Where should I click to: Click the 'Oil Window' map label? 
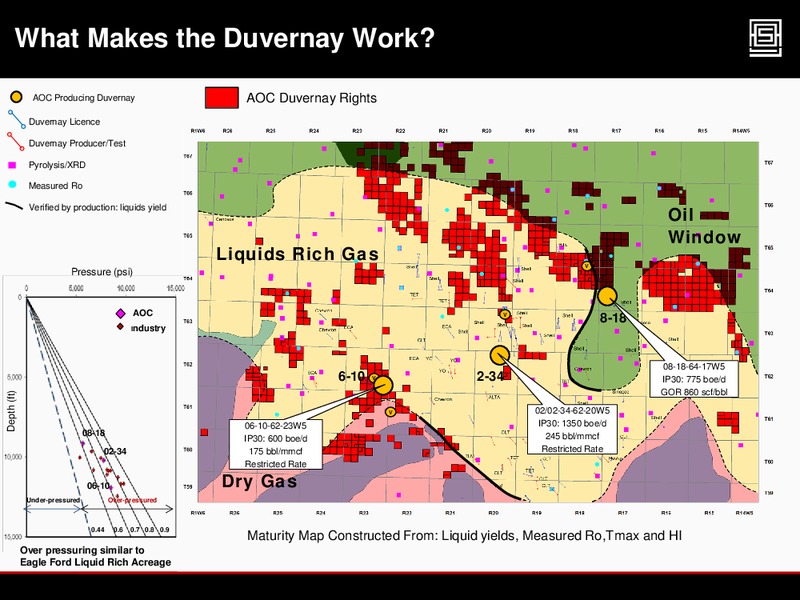pos(704,226)
